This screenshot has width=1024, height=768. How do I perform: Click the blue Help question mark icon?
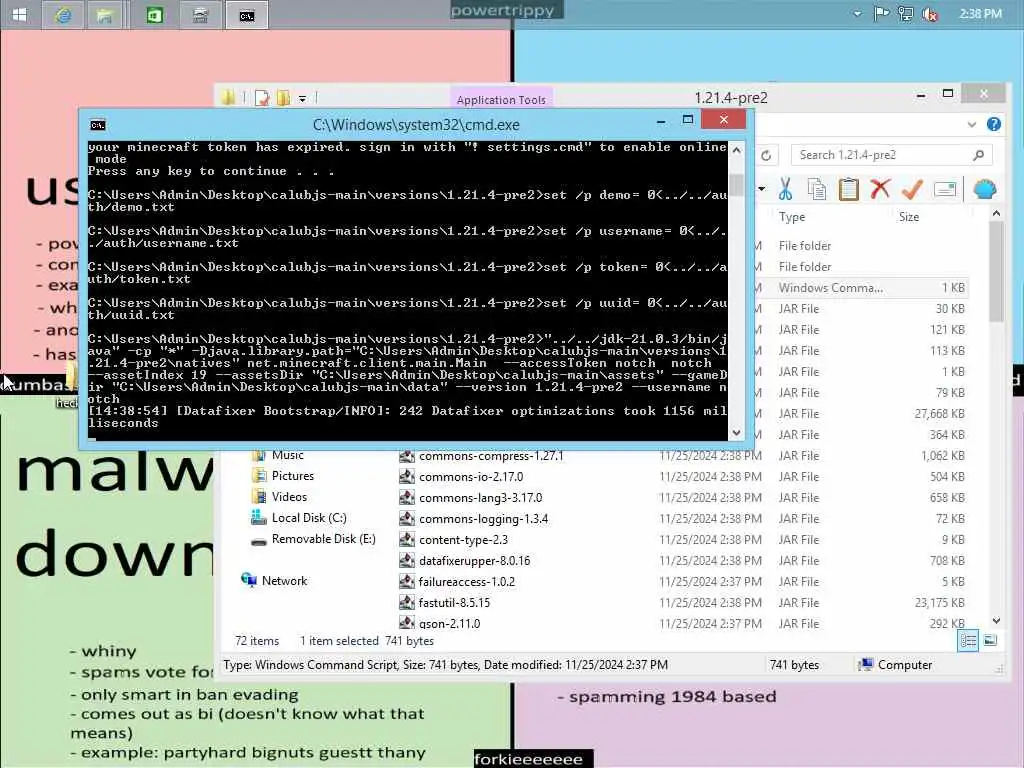[994, 124]
